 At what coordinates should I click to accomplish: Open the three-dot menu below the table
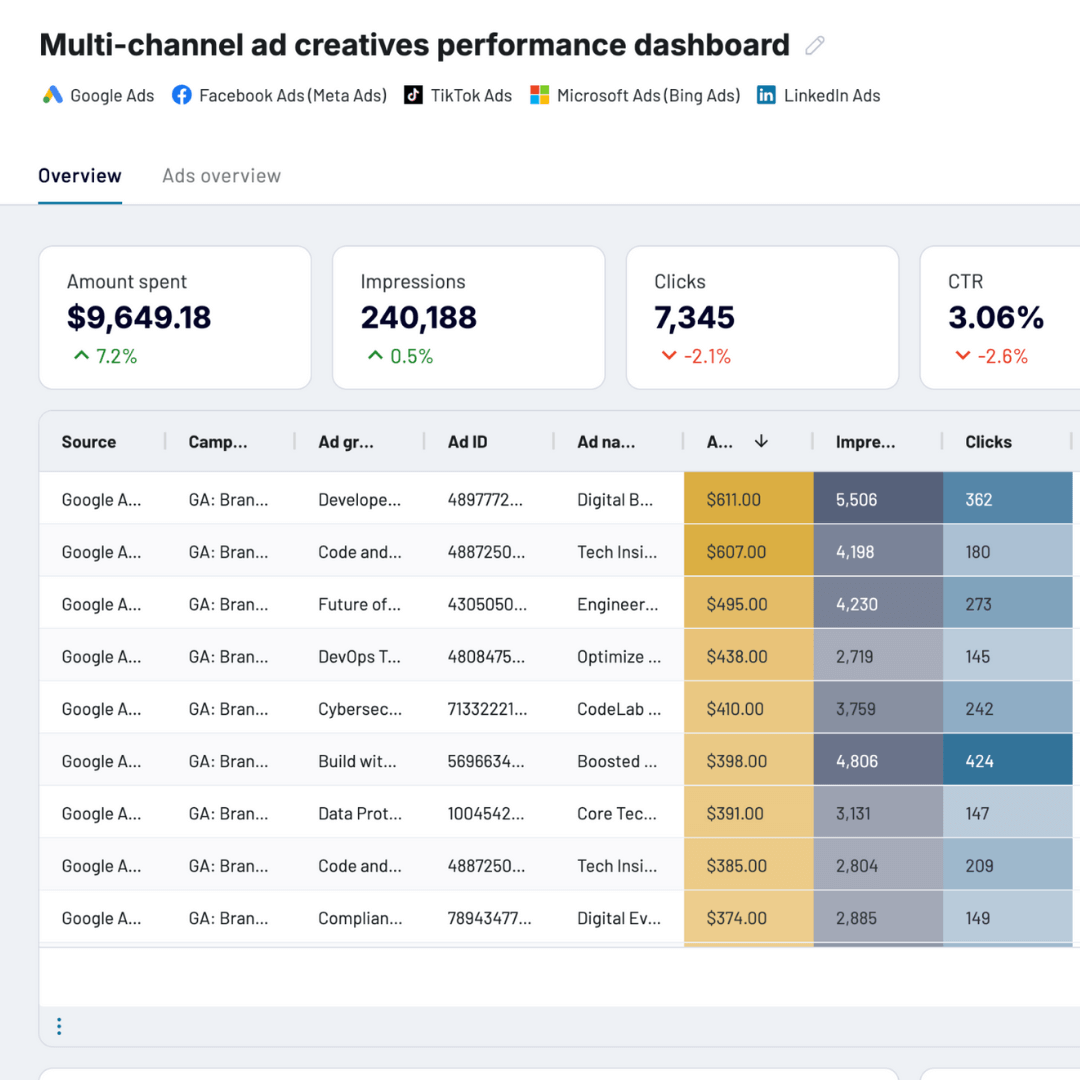[x=58, y=1026]
